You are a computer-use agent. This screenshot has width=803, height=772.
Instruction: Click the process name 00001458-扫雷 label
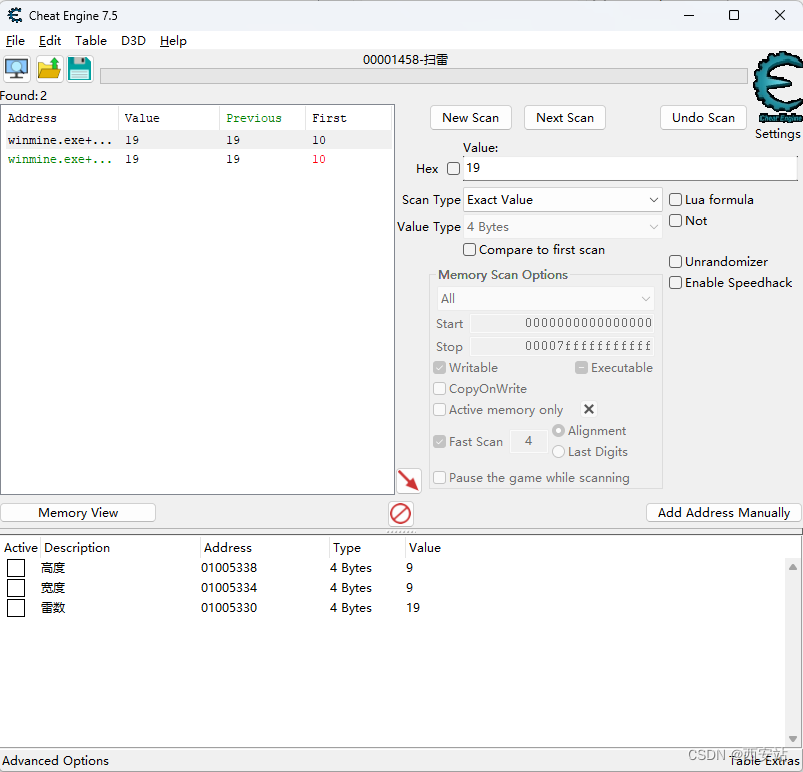pyautogui.click(x=406, y=60)
